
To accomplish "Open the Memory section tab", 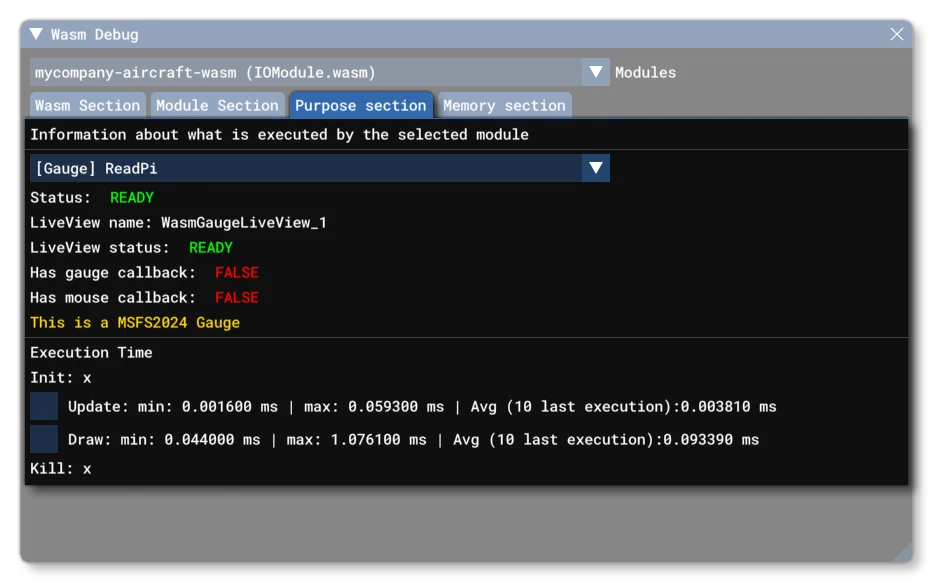I will coord(505,105).
